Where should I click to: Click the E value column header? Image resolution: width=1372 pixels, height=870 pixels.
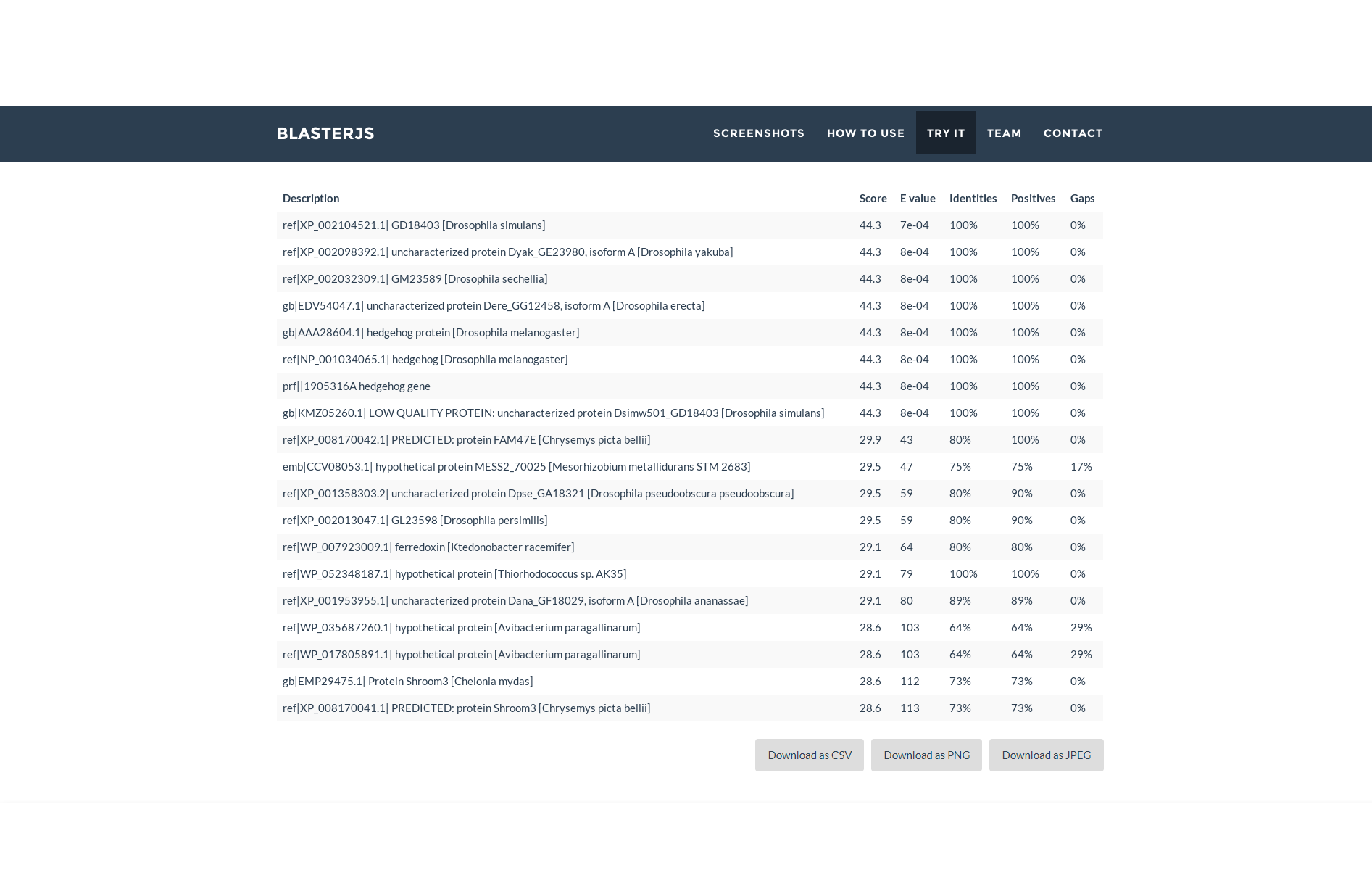pos(918,199)
